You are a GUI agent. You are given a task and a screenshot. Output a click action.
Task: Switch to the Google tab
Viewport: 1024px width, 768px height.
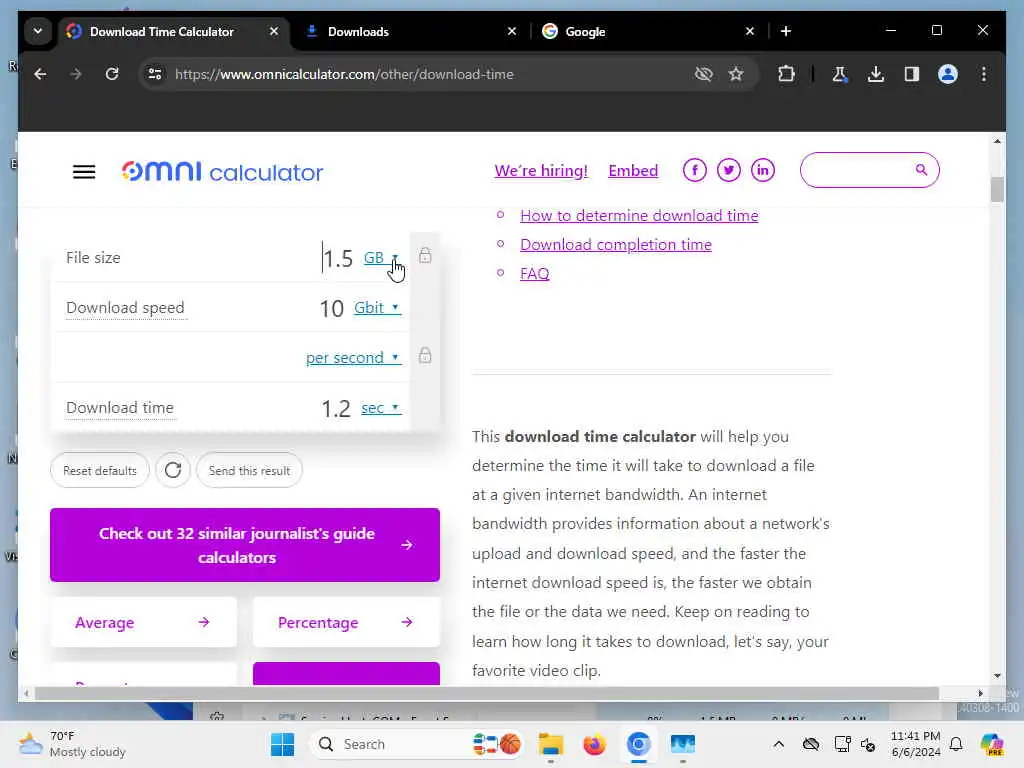585,31
